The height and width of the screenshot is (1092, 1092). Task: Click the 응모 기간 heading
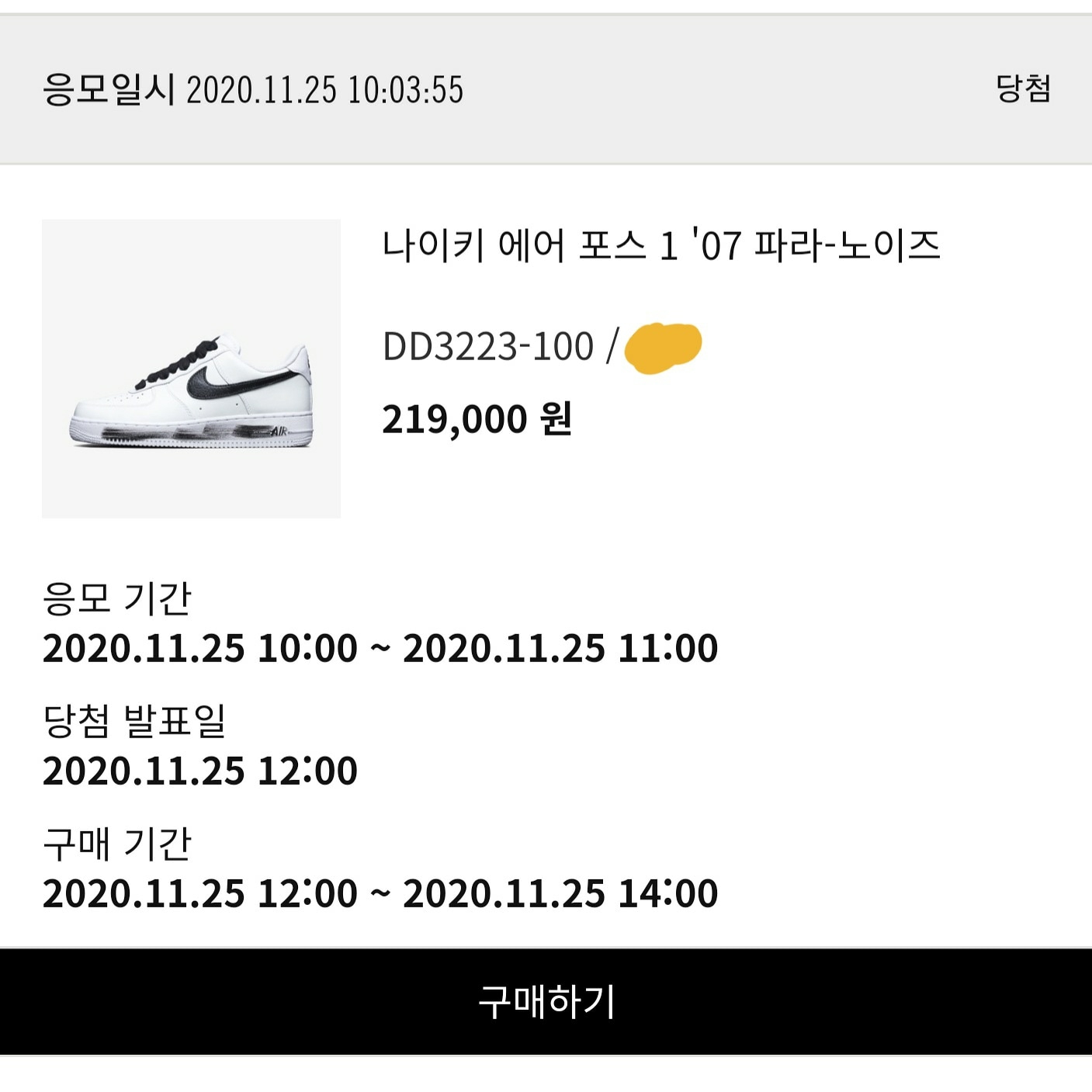pos(116,598)
